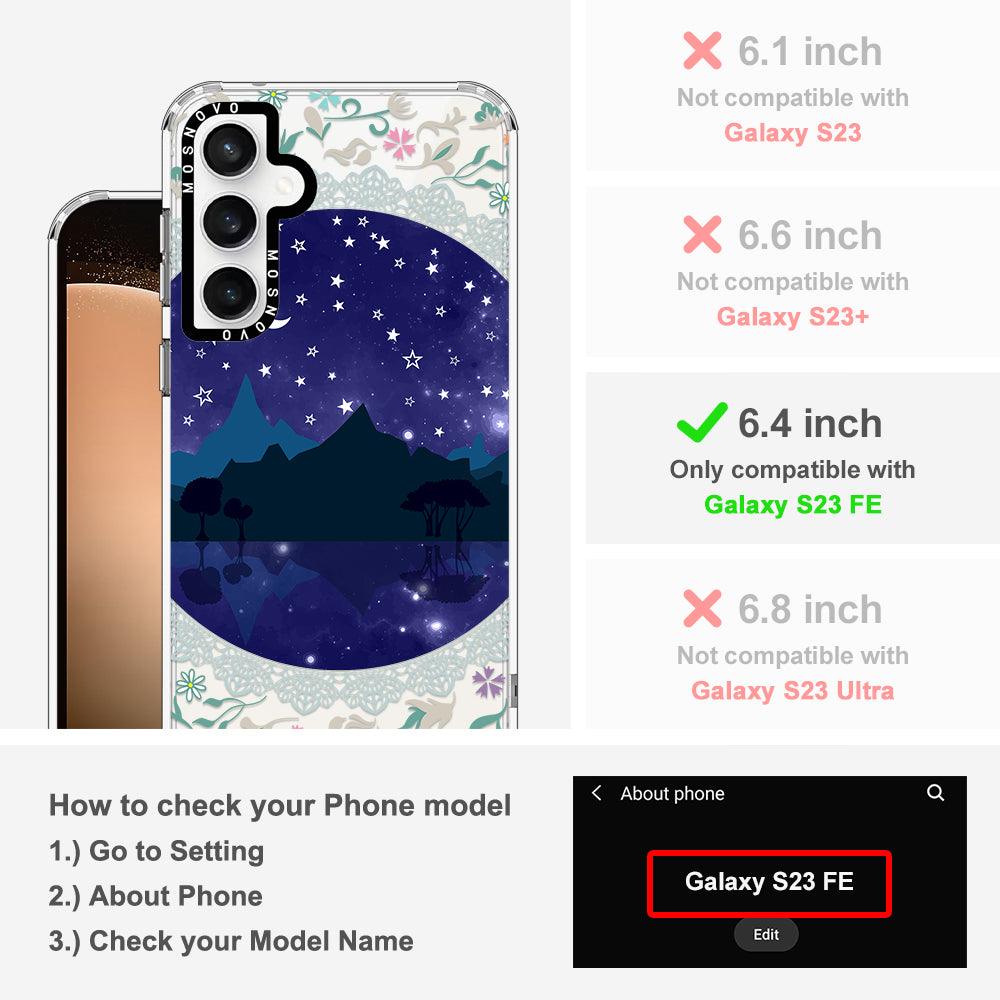Click the green Galaxy S23 FE label
Image resolution: width=1000 pixels, height=1000 pixels.
pos(793,504)
